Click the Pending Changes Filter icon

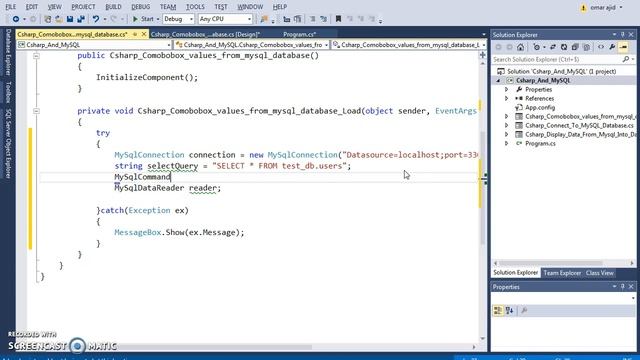[537, 47]
